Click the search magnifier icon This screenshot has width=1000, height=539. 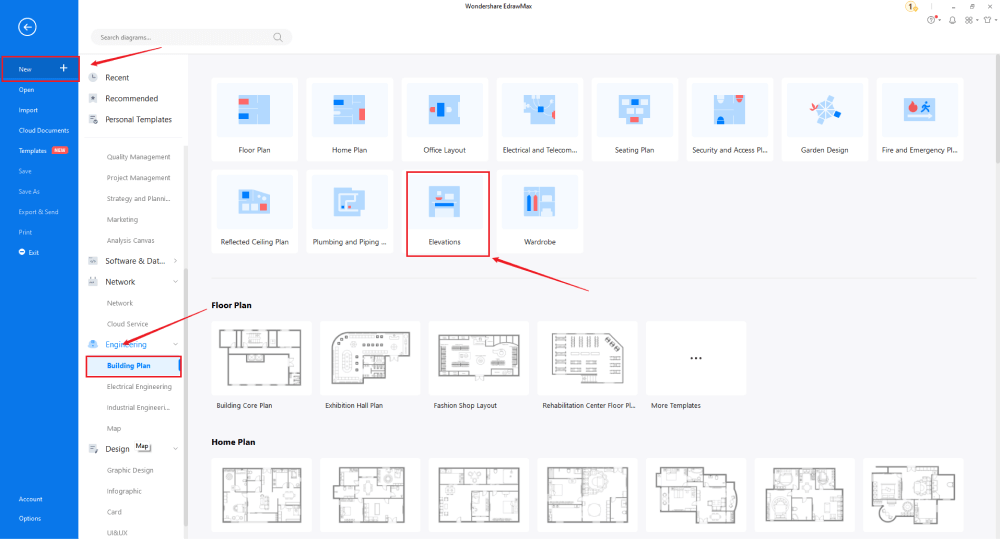tap(277, 37)
